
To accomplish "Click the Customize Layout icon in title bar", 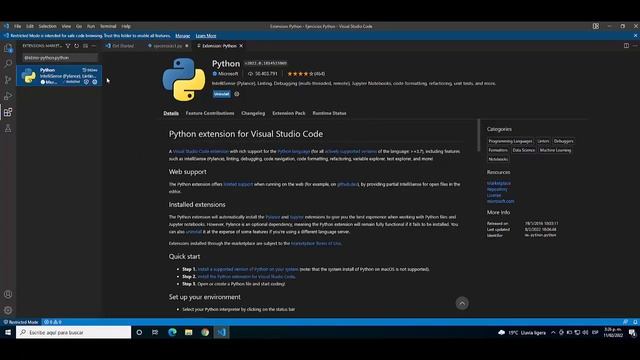I will click(596, 26).
